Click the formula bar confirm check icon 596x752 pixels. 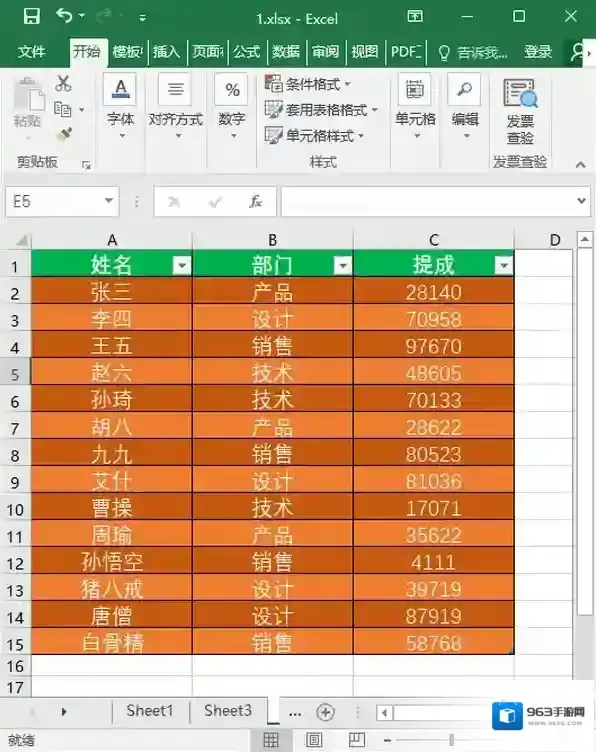[215, 202]
